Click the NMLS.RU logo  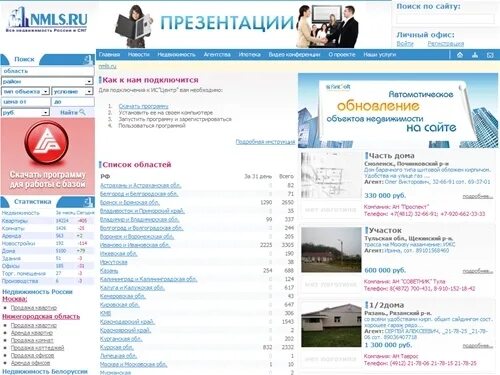coord(47,20)
